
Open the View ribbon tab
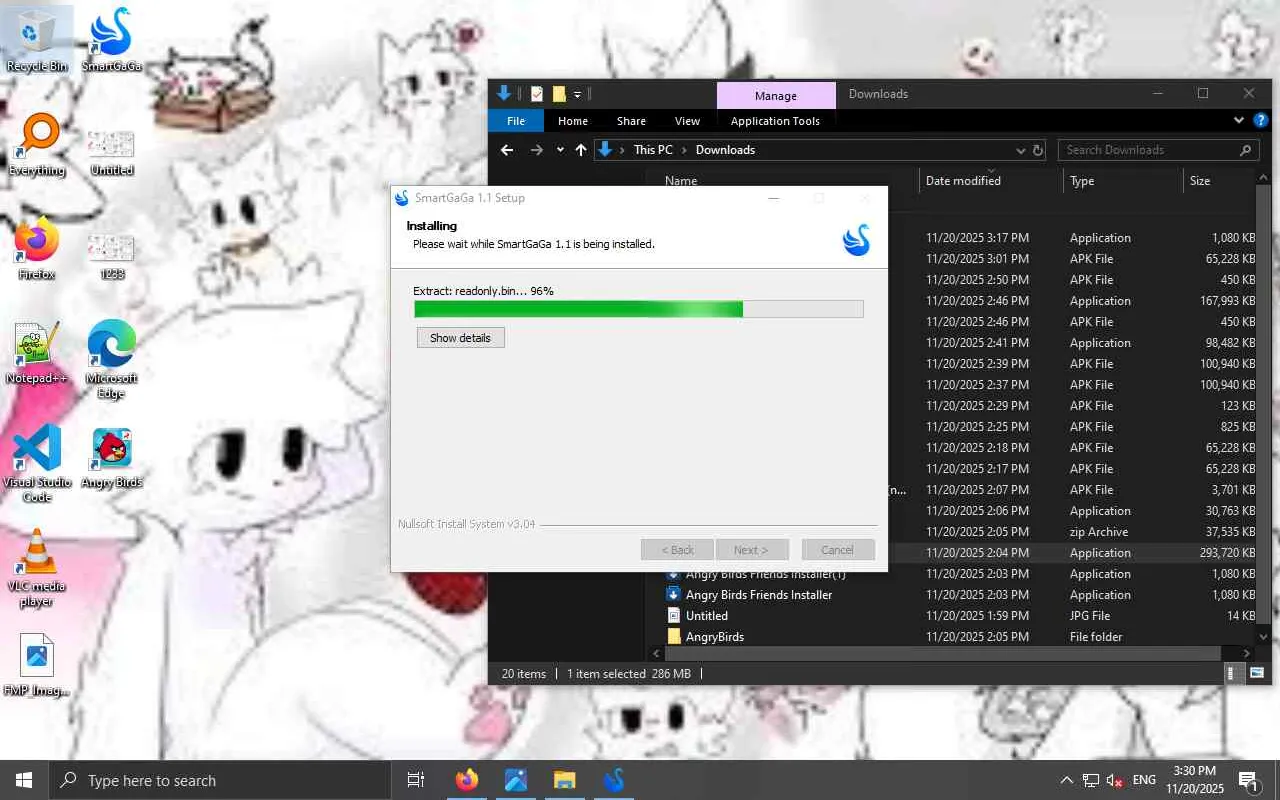687,121
